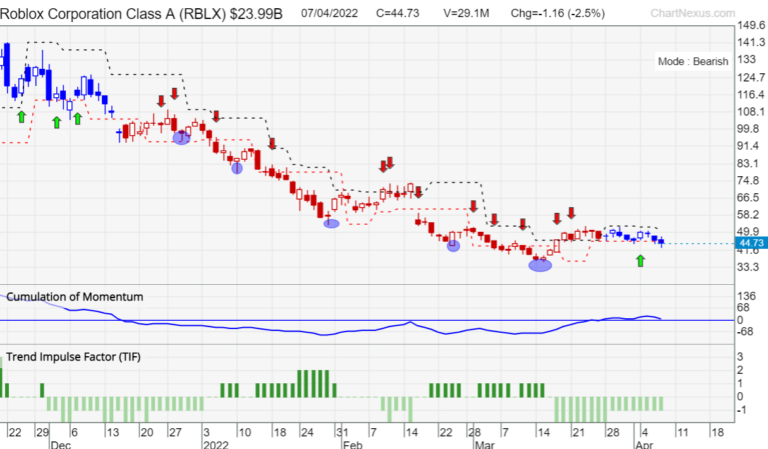Image resolution: width=768 pixels, height=449 pixels.
Task: Click the Mode : Bearish label
Action: point(693,61)
